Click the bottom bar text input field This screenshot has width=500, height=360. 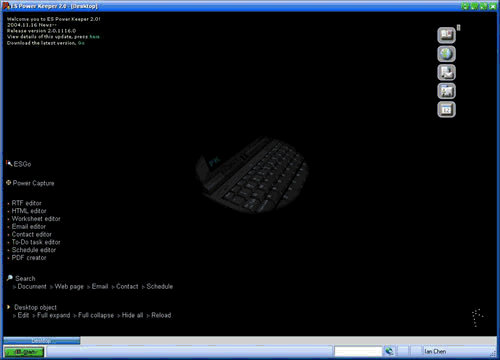358,351
